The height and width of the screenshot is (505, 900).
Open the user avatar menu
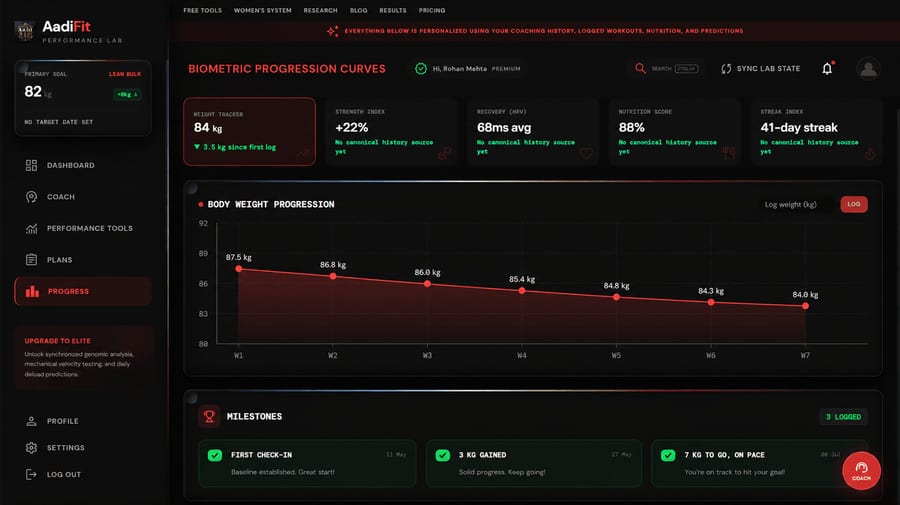tap(868, 69)
